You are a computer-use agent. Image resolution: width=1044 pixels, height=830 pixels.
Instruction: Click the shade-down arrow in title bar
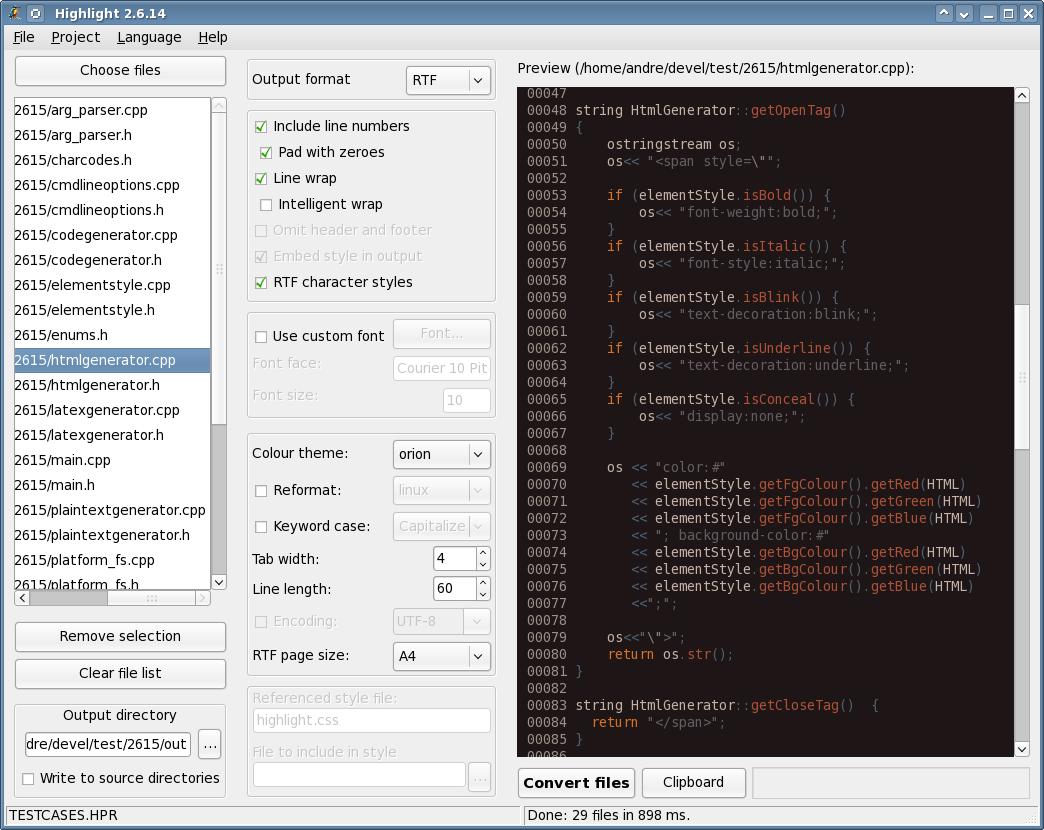click(964, 13)
